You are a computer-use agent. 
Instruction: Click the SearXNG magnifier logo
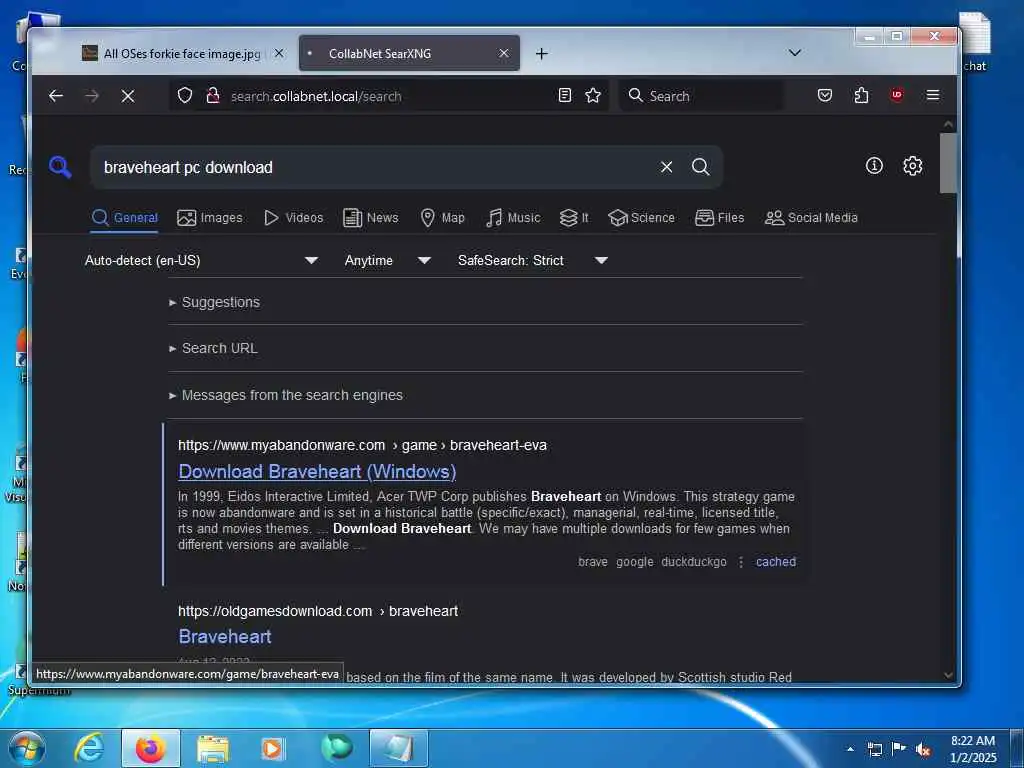click(60, 167)
